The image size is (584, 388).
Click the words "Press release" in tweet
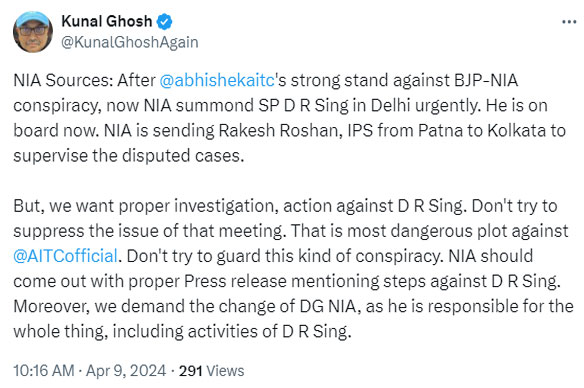235,281
